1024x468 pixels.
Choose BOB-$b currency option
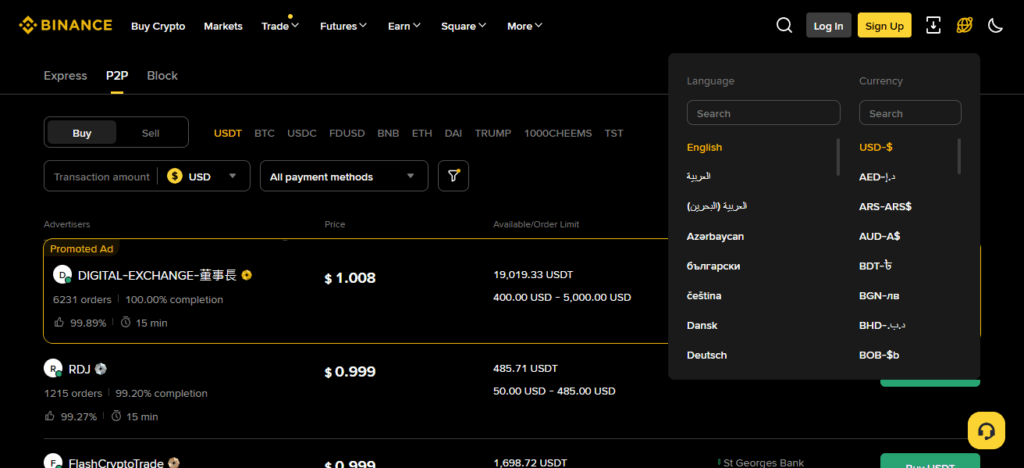[x=879, y=355]
